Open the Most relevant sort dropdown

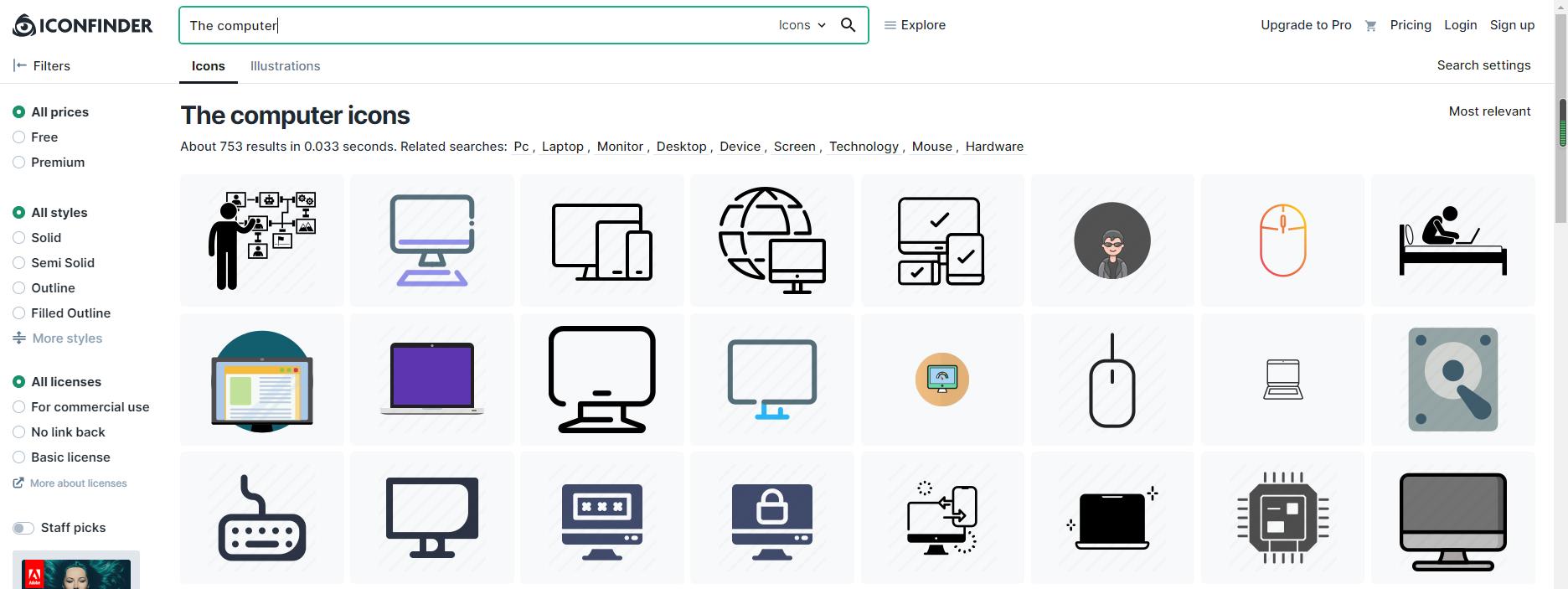pyautogui.click(x=1489, y=111)
